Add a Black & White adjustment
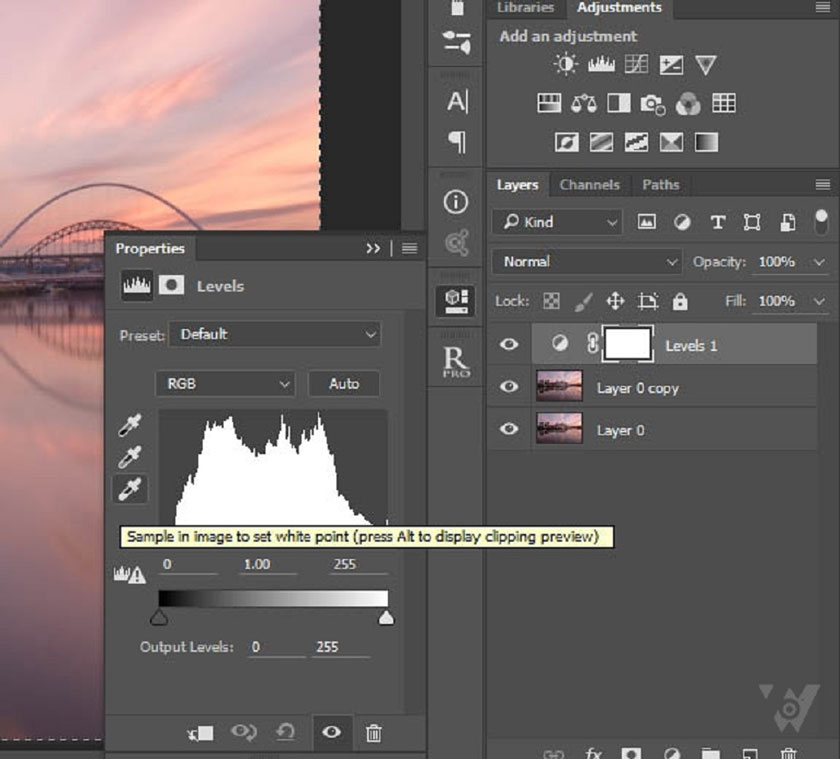 [x=619, y=103]
